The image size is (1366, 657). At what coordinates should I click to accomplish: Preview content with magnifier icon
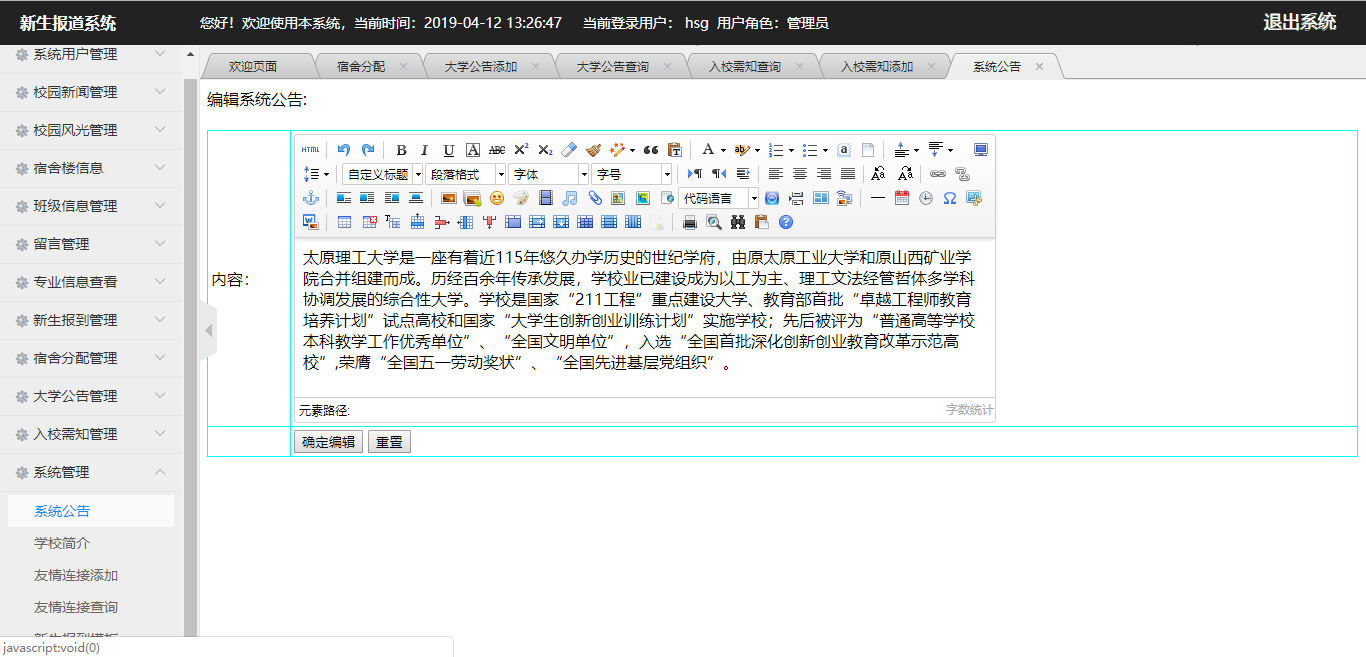coord(714,222)
